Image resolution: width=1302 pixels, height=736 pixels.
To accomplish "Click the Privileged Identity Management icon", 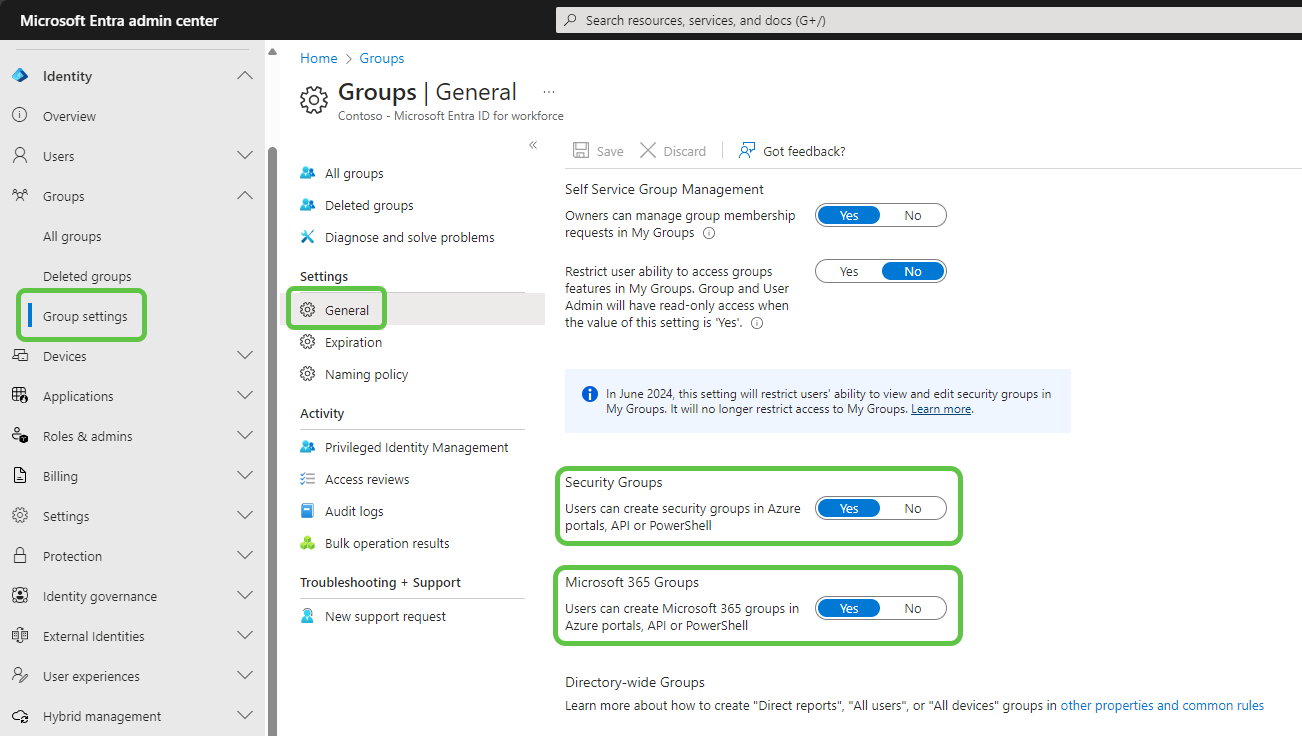I will point(308,447).
